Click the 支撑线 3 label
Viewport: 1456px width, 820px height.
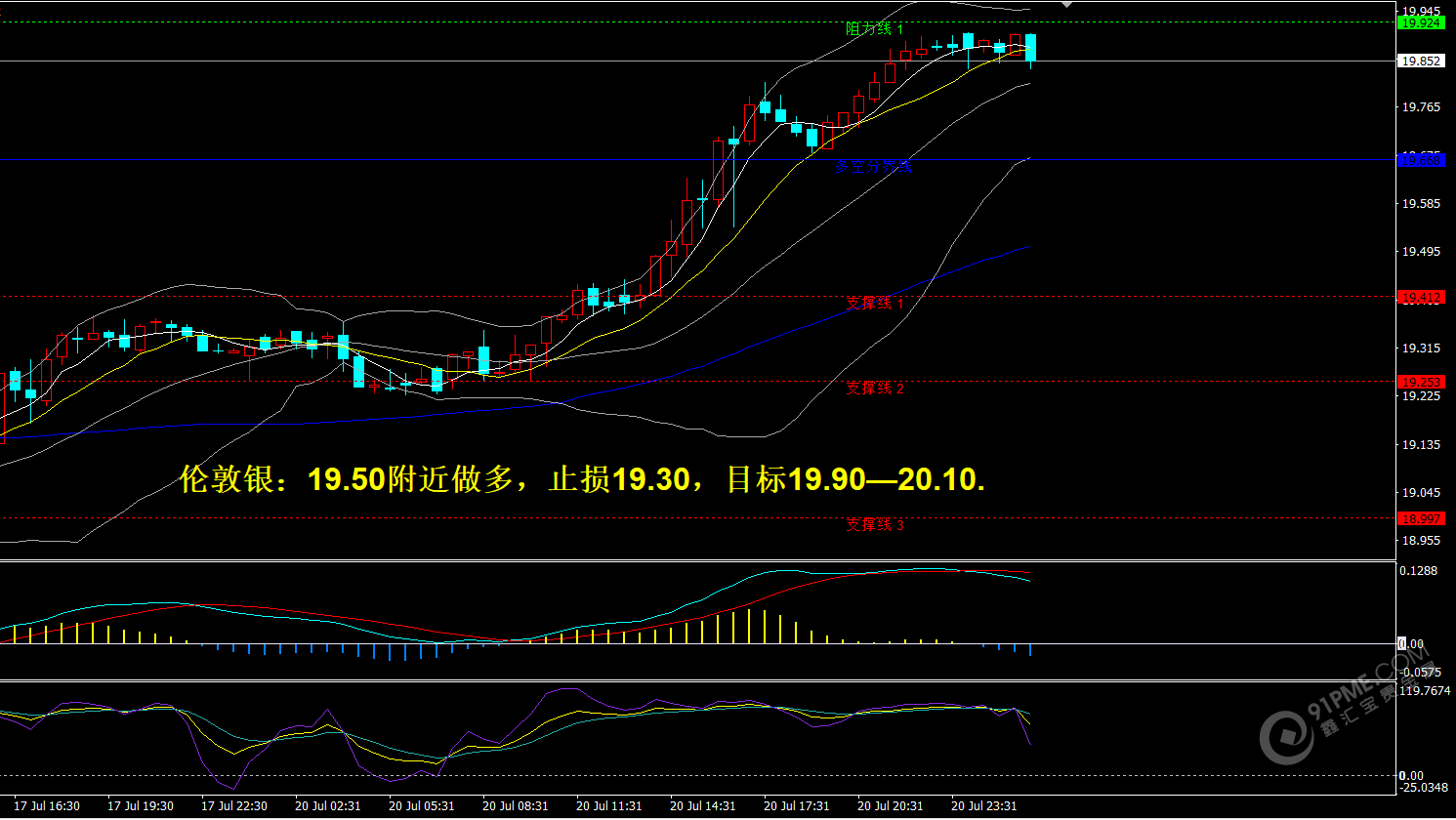875,525
